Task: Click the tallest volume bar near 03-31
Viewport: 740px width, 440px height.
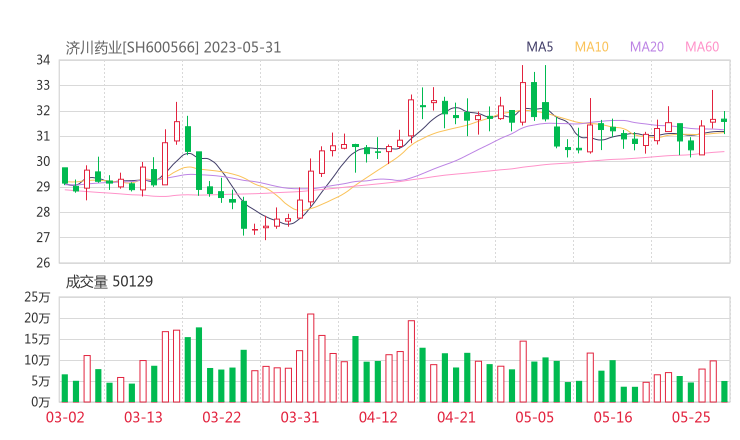Action: click(311, 358)
